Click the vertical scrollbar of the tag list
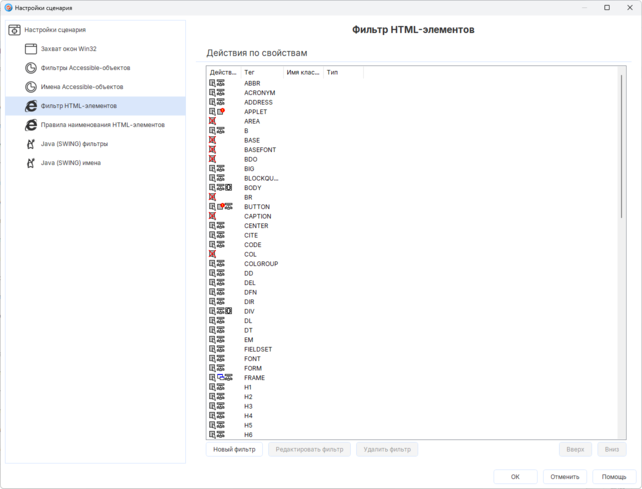Viewport: 642px width, 489px height. point(621,150)
